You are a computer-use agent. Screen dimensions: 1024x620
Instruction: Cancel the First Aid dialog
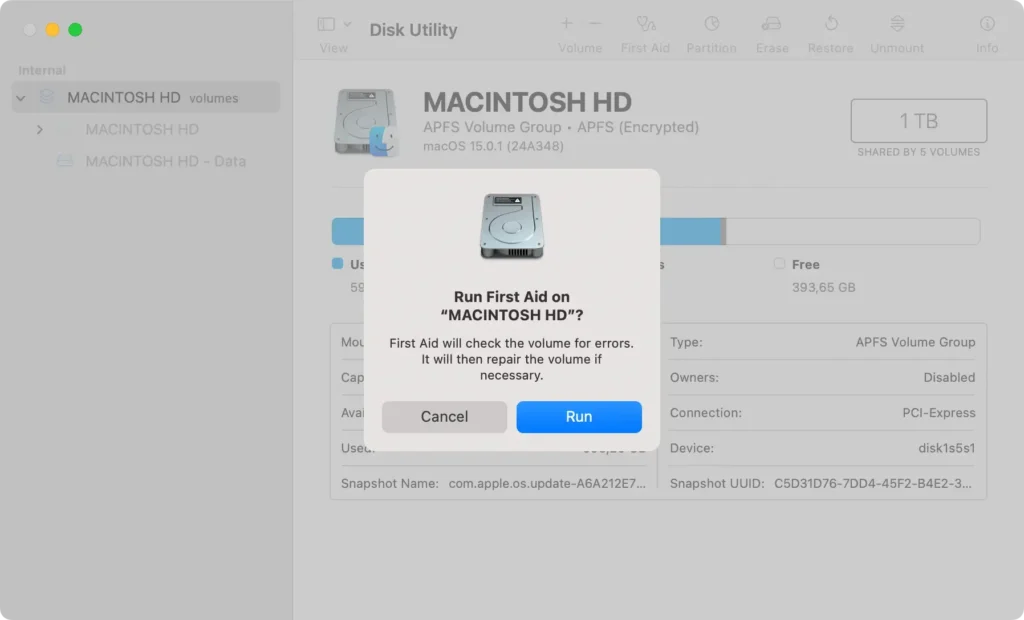tap(444, 417)
